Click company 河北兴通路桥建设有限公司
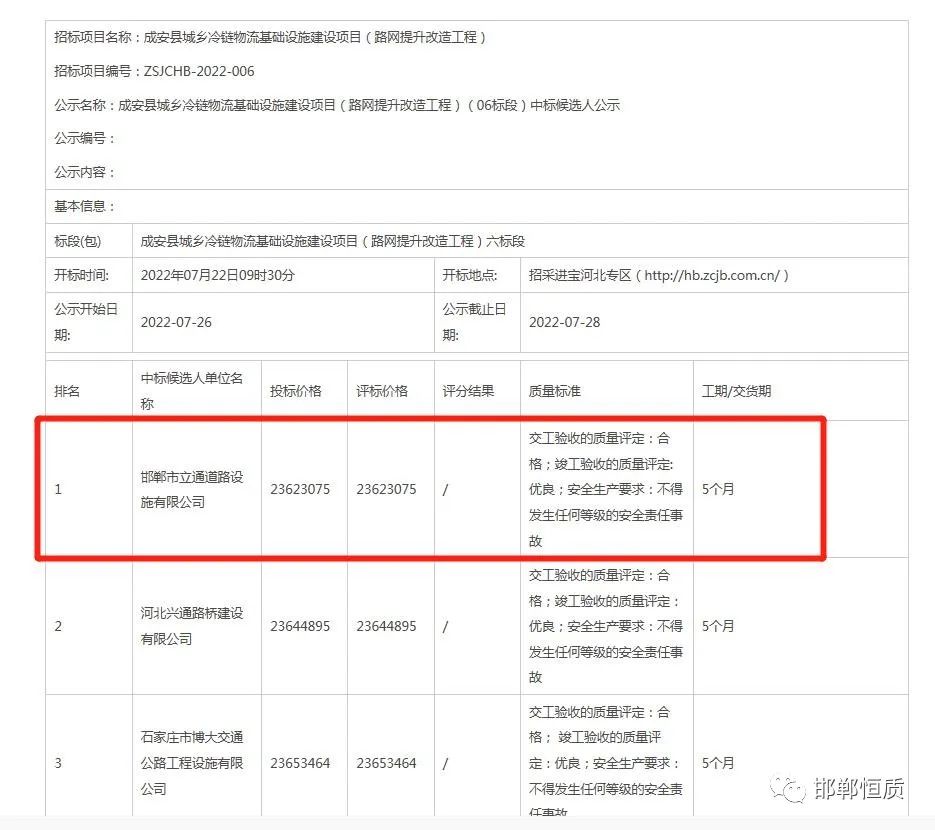 [x=191, y=626]
